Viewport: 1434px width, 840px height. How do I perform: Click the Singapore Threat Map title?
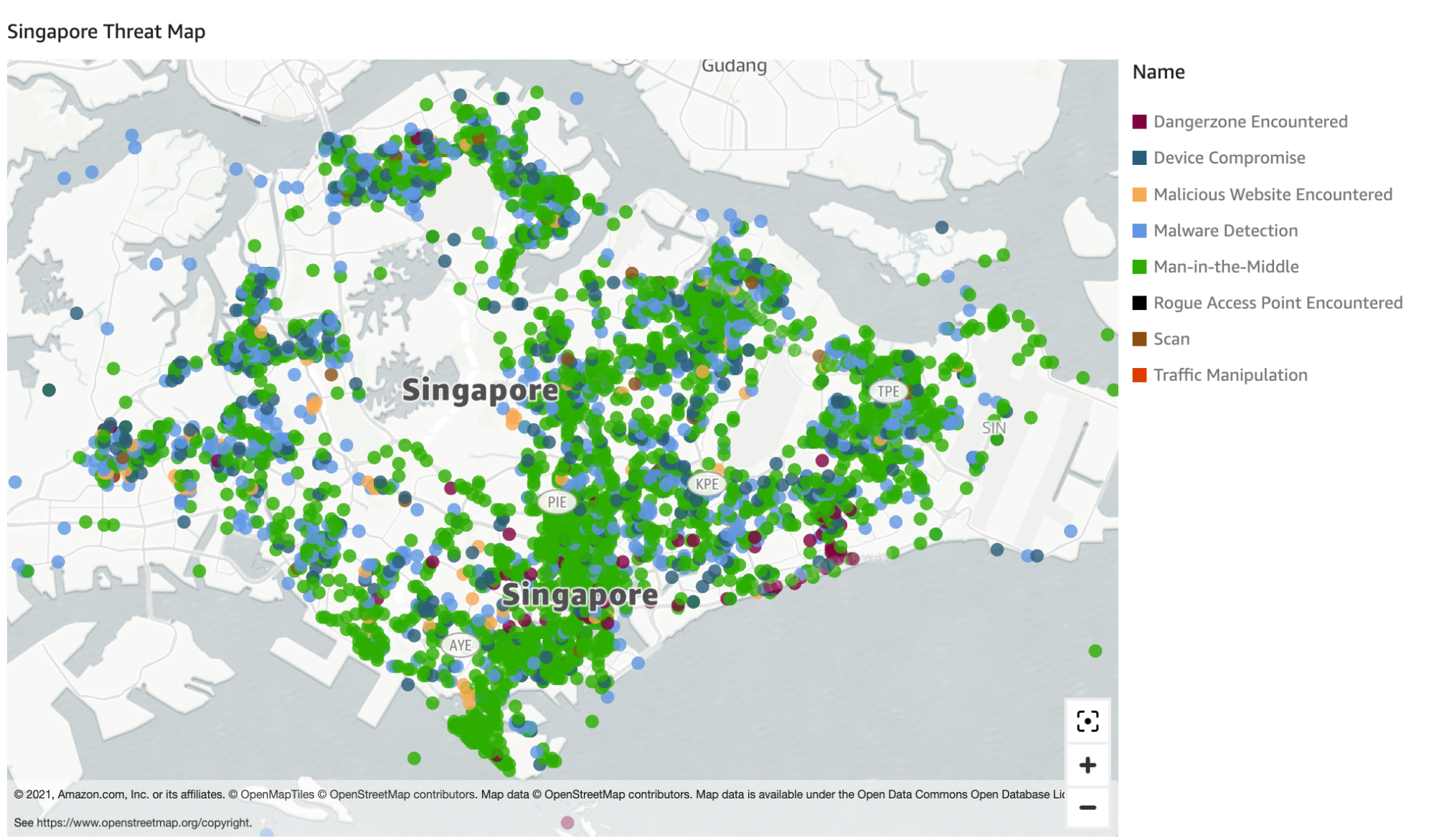[106, 32]
